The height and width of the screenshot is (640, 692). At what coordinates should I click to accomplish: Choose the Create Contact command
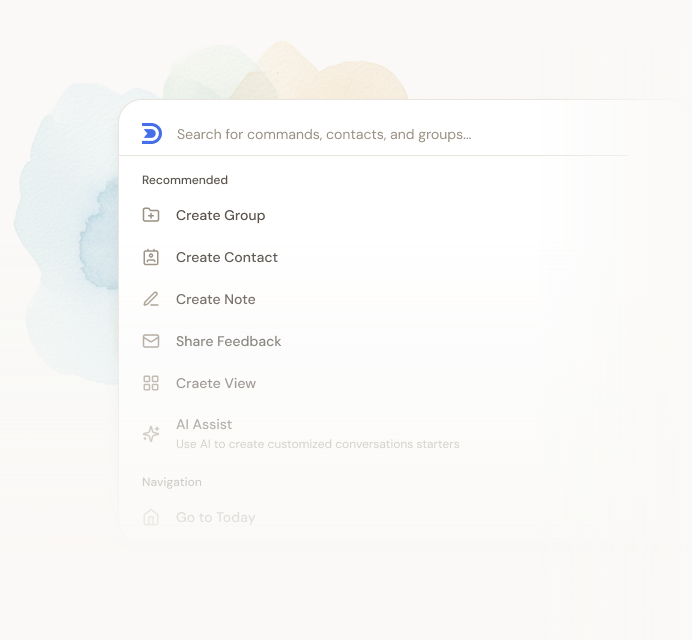(227, 257)
